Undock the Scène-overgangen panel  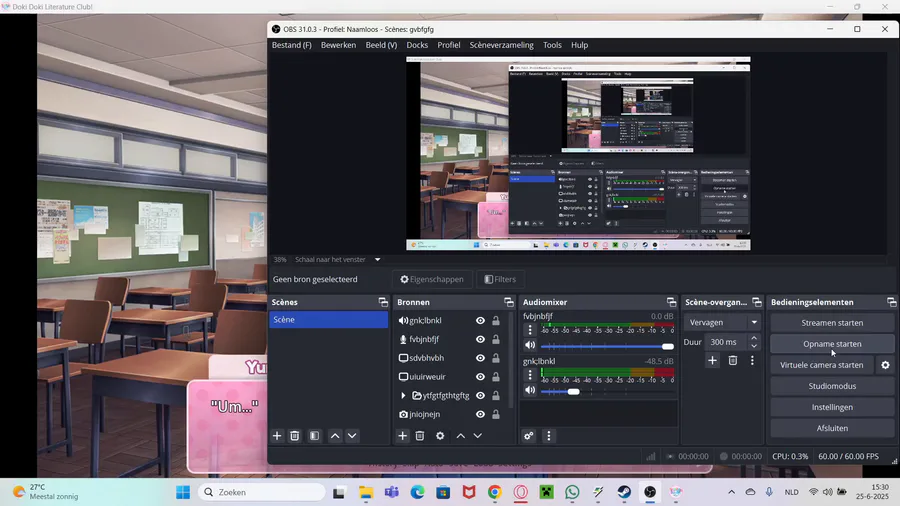point(757,302)
